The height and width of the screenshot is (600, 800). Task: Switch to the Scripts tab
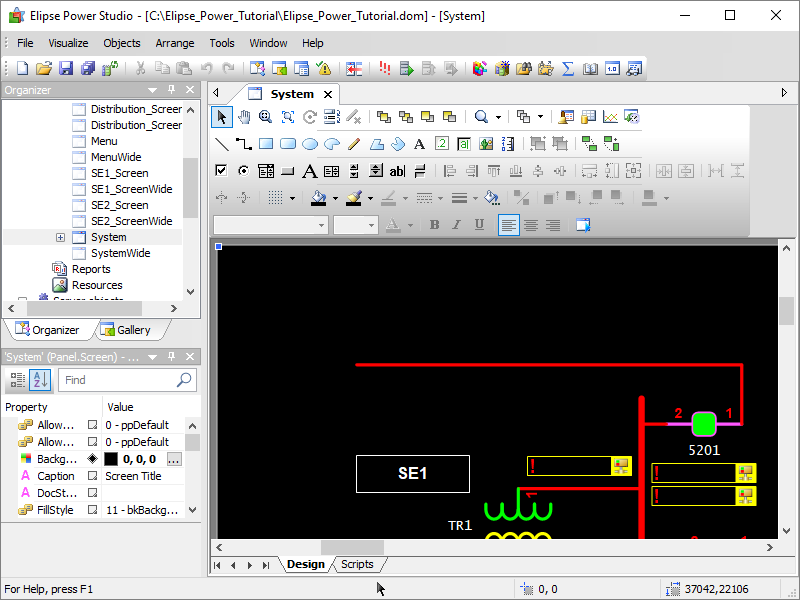[x=357, y=564]
